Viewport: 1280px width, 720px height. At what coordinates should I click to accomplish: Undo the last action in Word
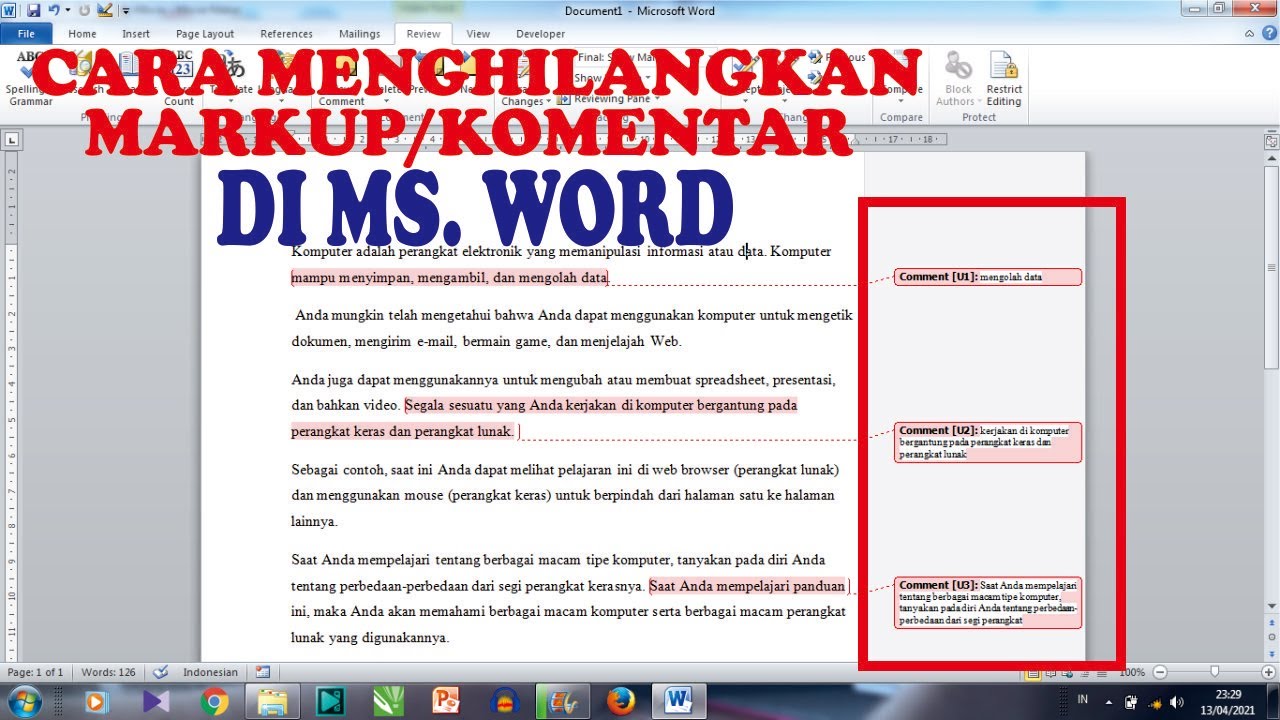pos(54,11)
